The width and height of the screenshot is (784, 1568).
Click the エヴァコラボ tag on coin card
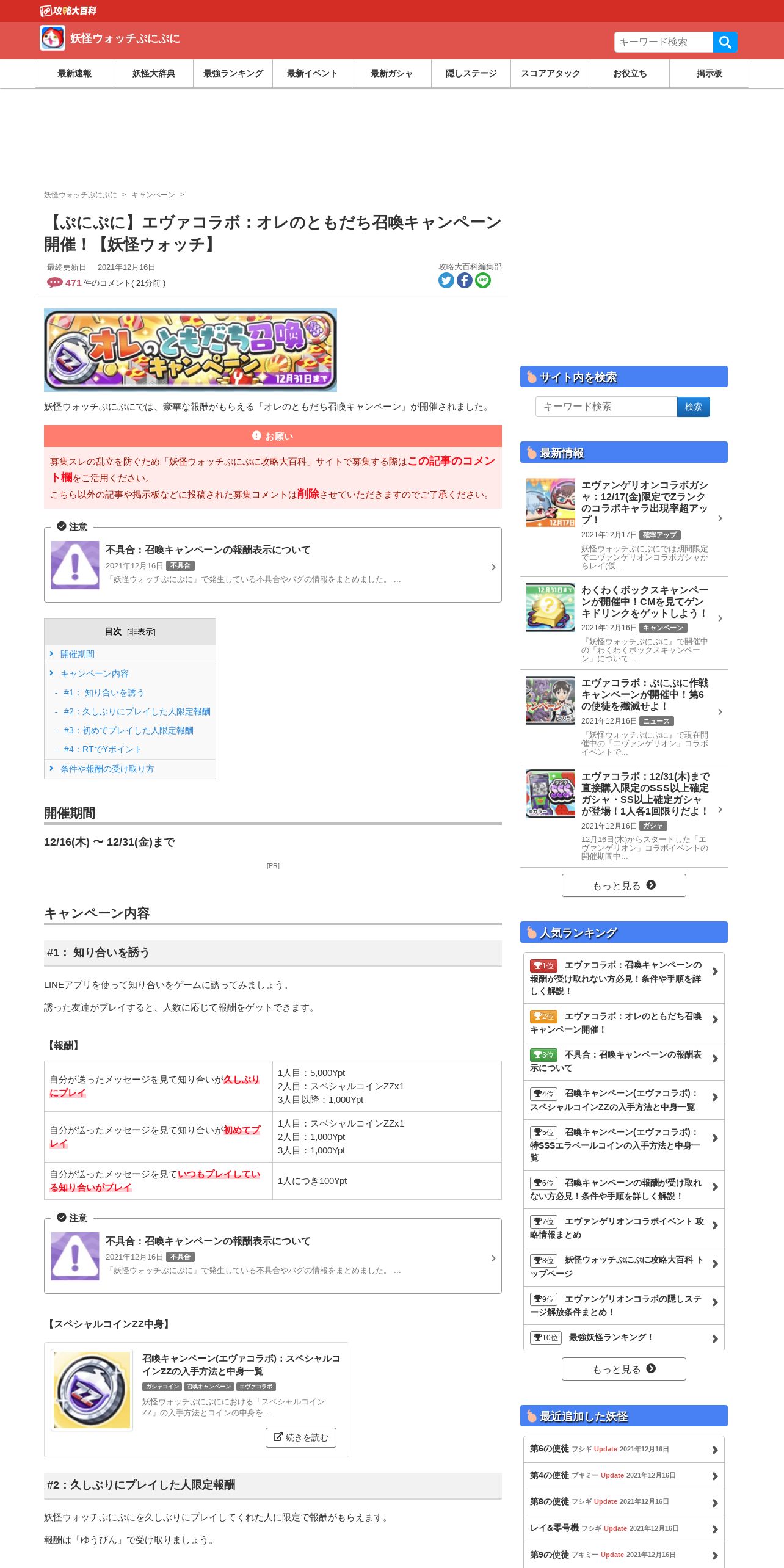click(x=256, y=1387)
